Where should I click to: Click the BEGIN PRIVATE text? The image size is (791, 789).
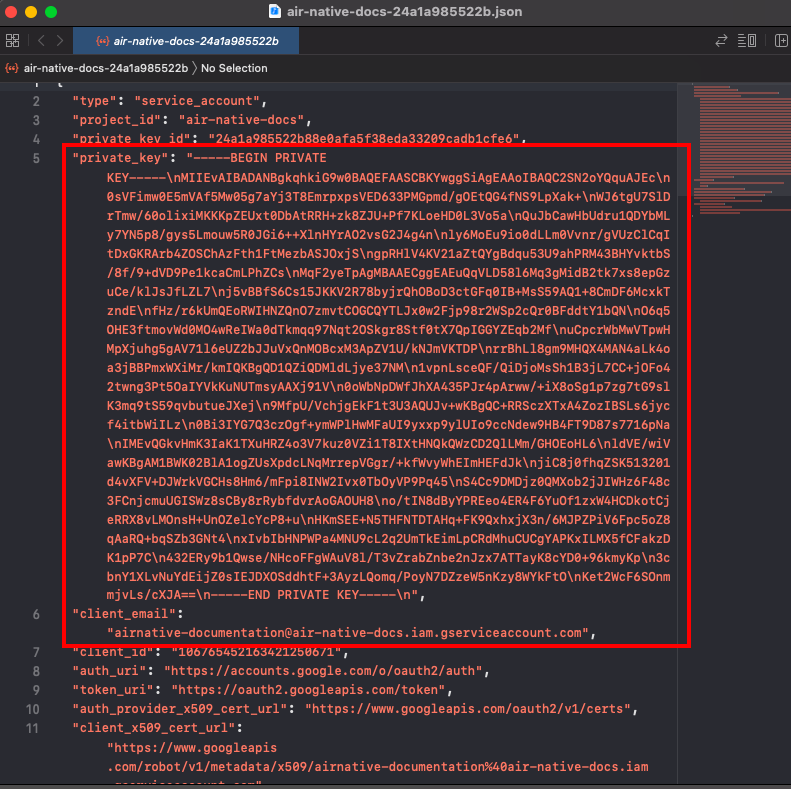[278, 158]
